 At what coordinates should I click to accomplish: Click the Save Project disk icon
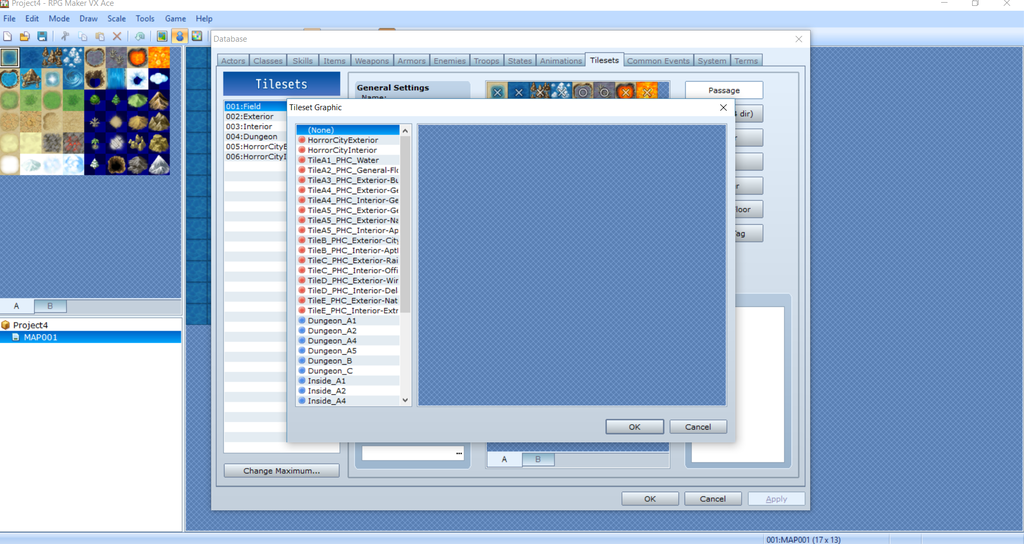pyautogui.click(x=42, y=36)
